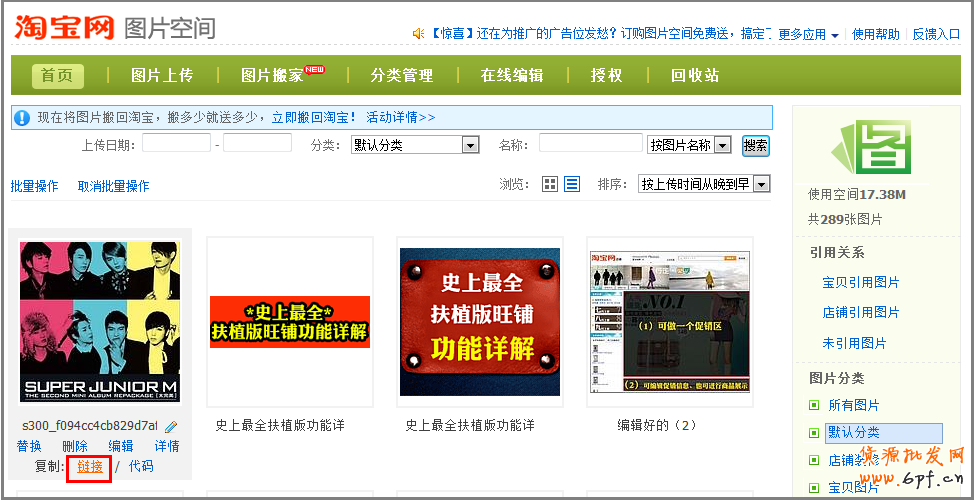
Task: Click the speaker announcement icon
Action: coord(419,34)
